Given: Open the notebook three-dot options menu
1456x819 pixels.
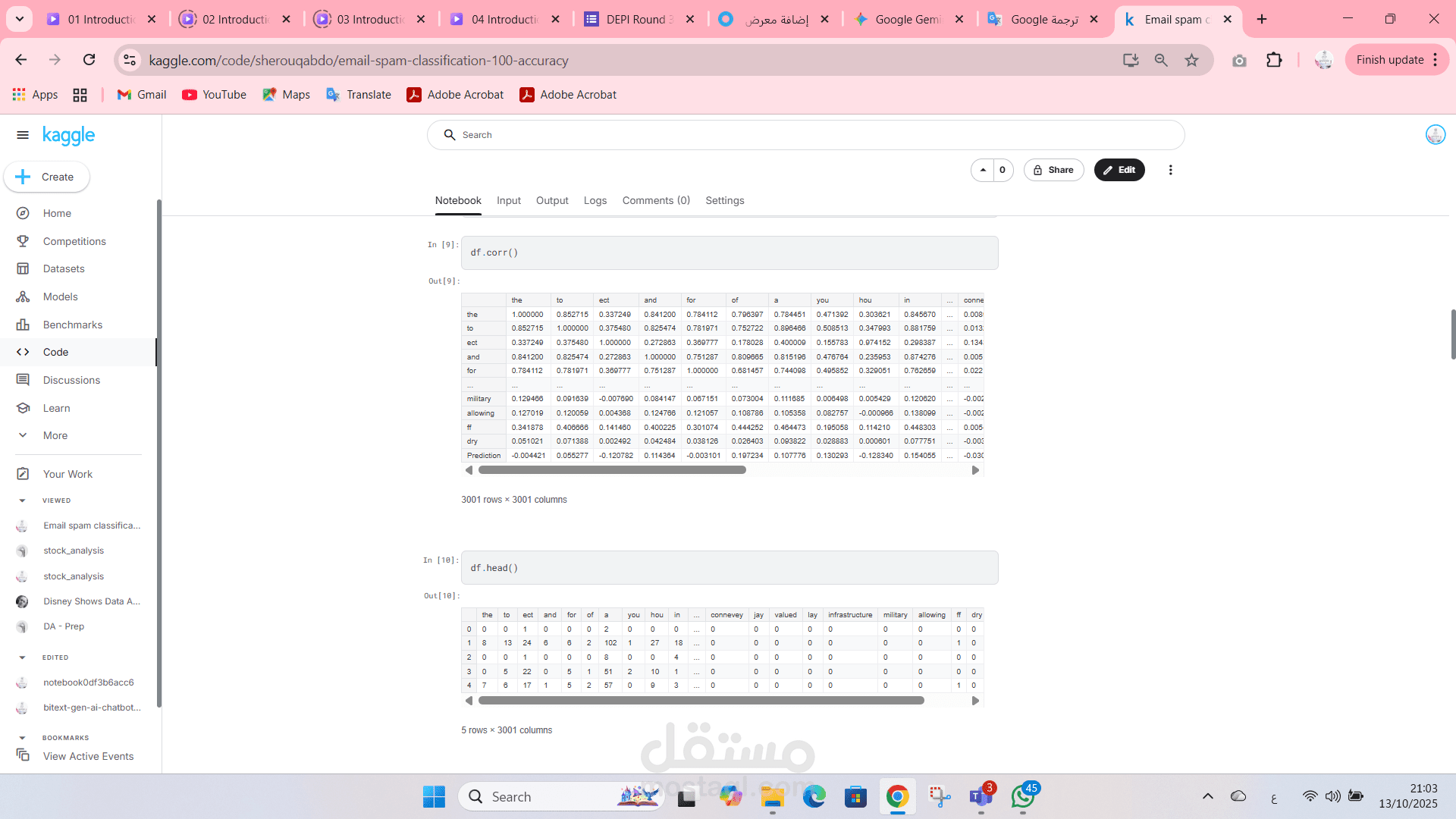Looking at the screenshot, I should [1170, 170].
